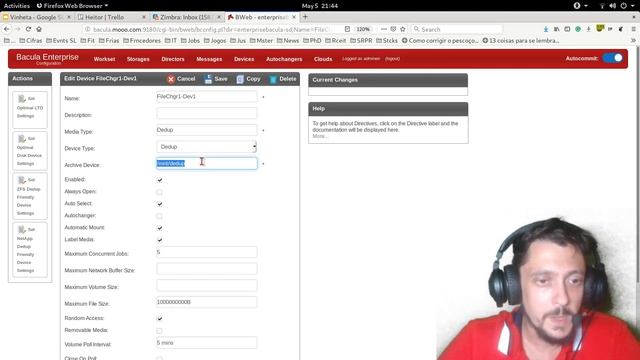This screenshot has height=360, width=640.
Task: Apply Set Optimal Disk Device Settings action
Action: pyautogui.click(x=30, y=151)
